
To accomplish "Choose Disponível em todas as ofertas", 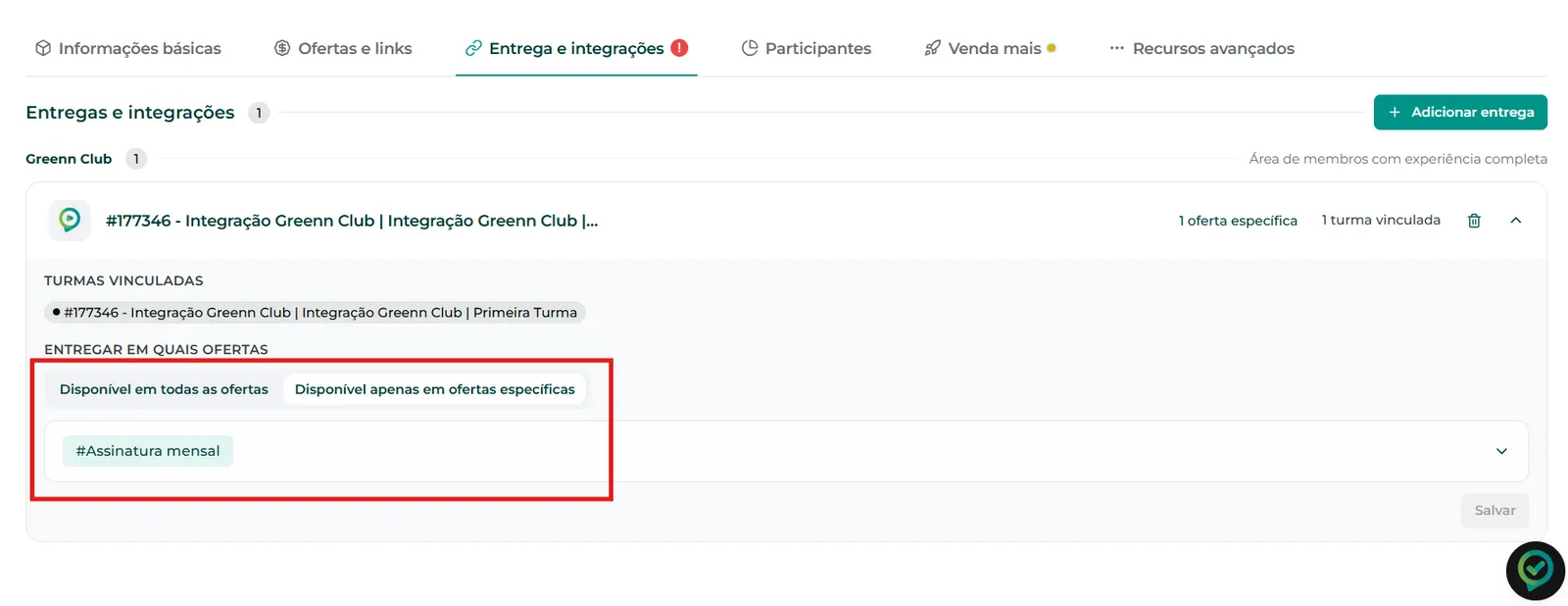I will [164, 389].
